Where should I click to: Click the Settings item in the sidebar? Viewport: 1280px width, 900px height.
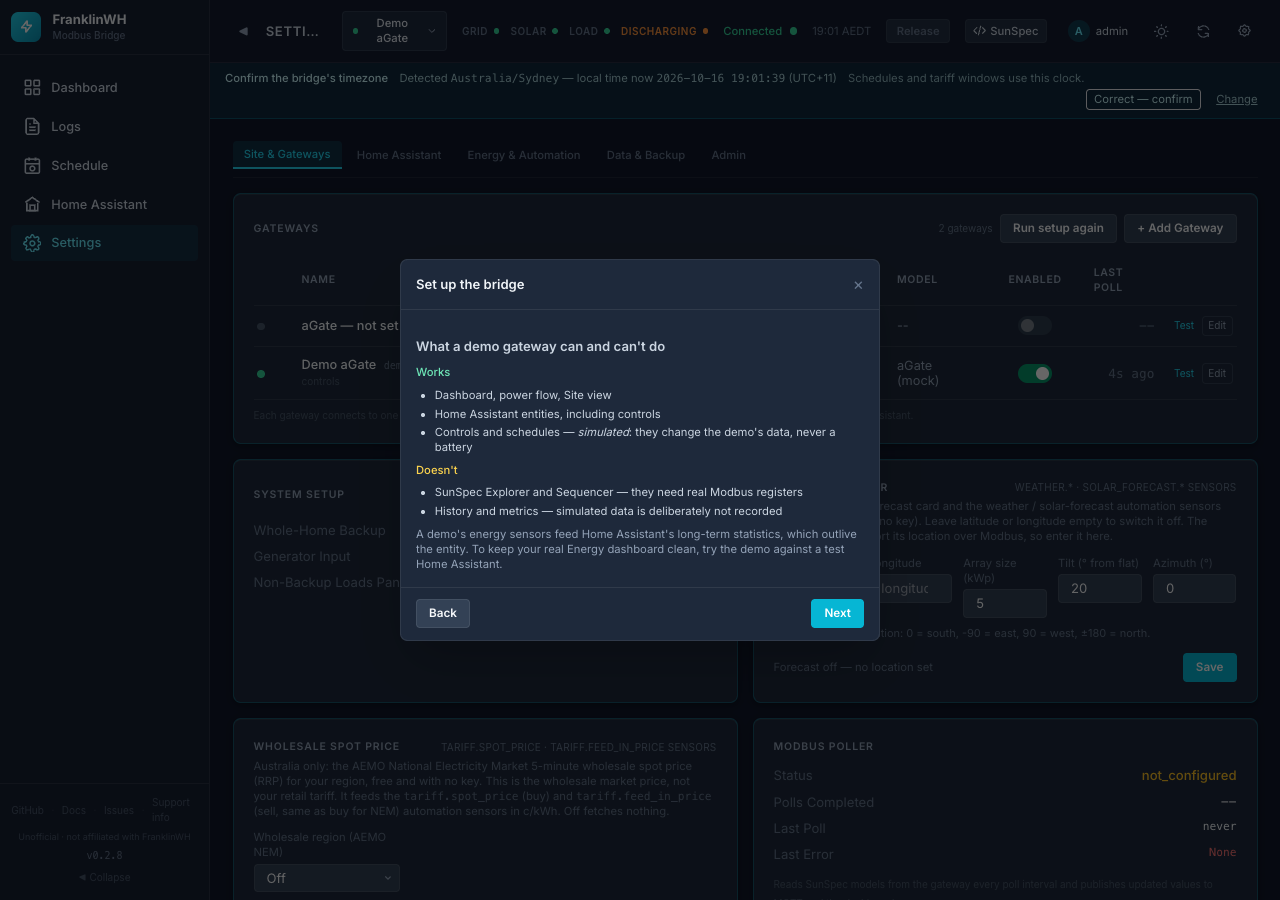click(105, 243)
